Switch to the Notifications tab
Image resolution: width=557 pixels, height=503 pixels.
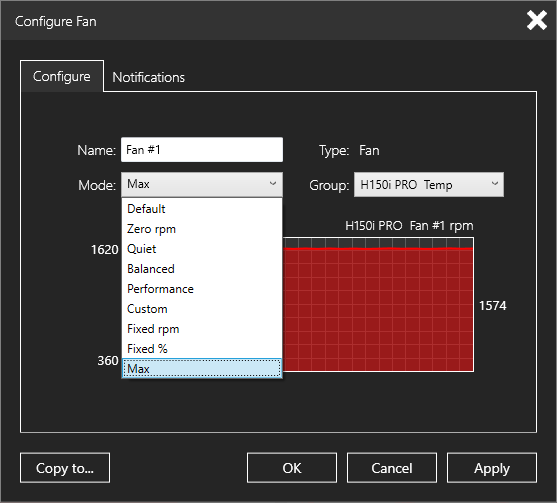(148, 77)
